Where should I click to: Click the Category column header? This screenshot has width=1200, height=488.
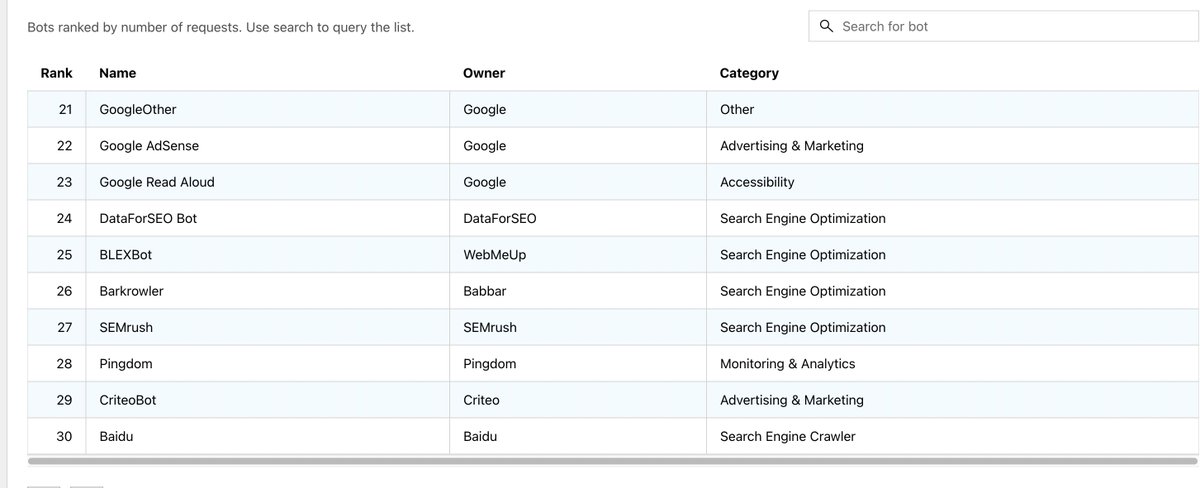pos(749,73)
